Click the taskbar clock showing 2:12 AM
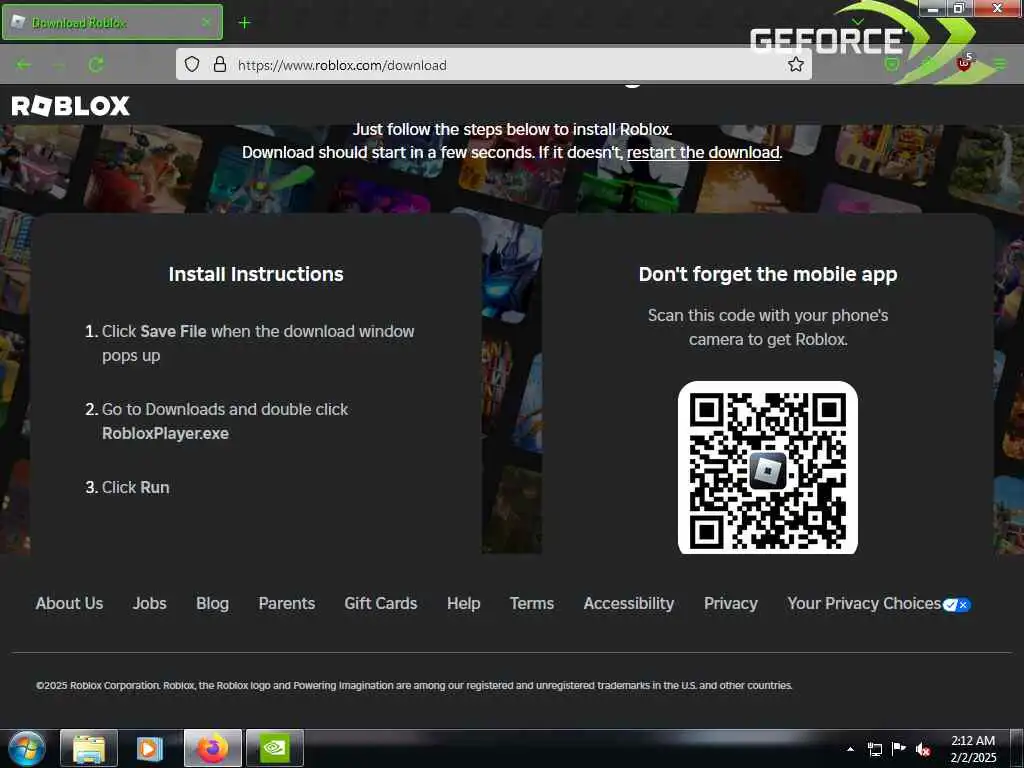This screenshot has width=1024, height=768. click(x=973, y=749)
